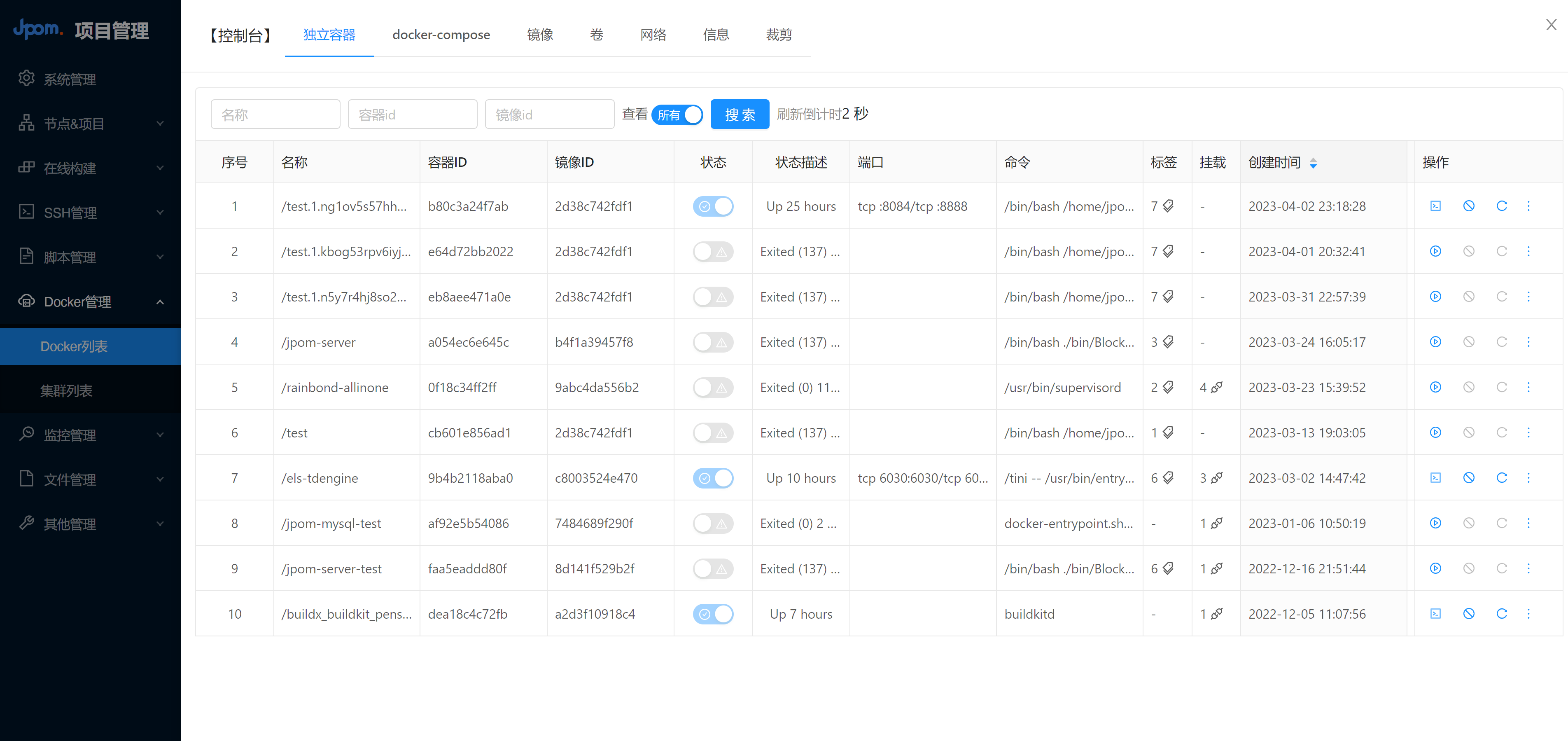
Task: Open terminal for /test.1.ng1ov5s57hh container
Action: 1436,206
